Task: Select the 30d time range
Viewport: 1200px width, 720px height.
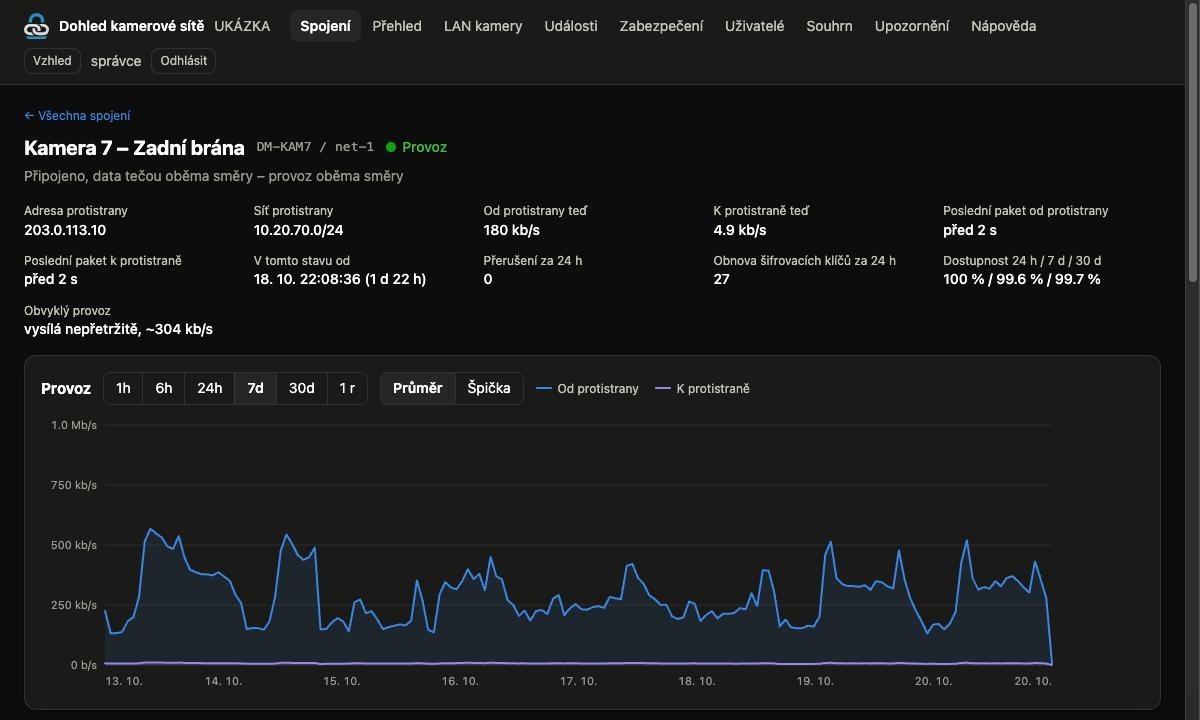Action: (302, 388)
